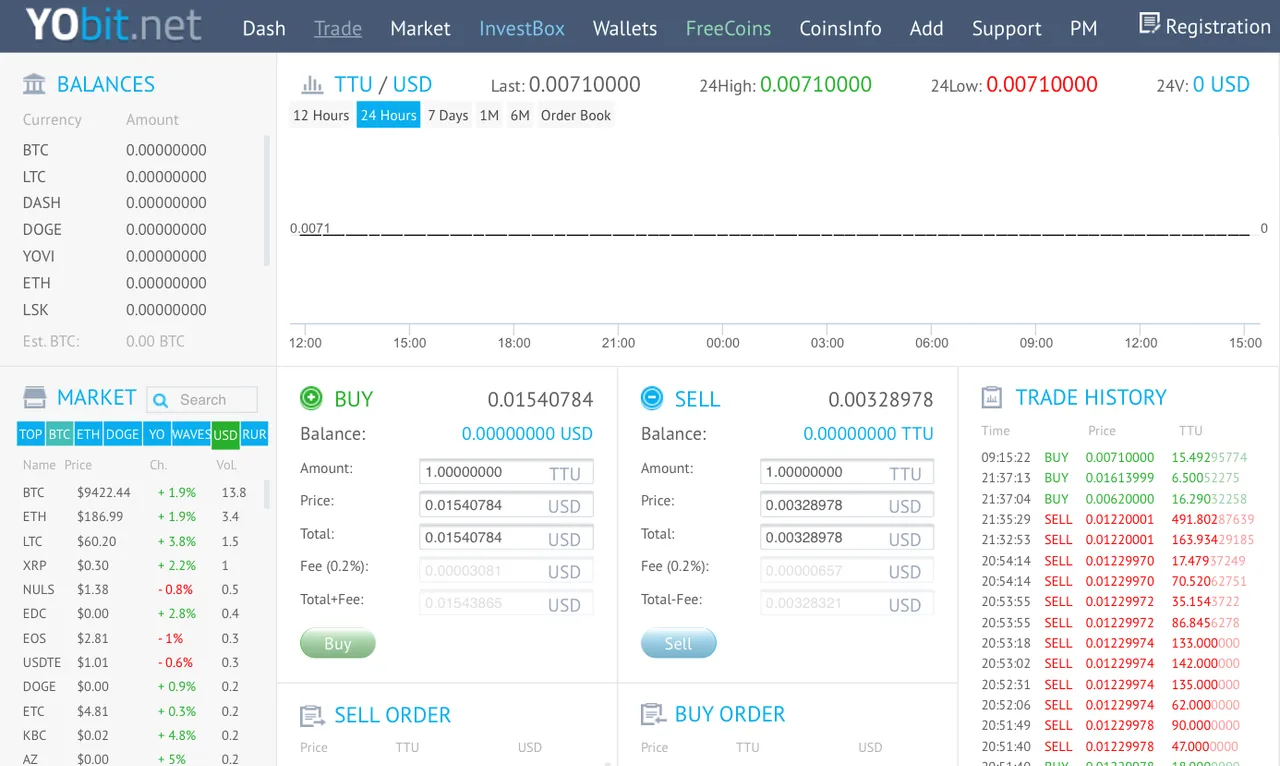
Task: Click the market Search field
Action: 202,400
